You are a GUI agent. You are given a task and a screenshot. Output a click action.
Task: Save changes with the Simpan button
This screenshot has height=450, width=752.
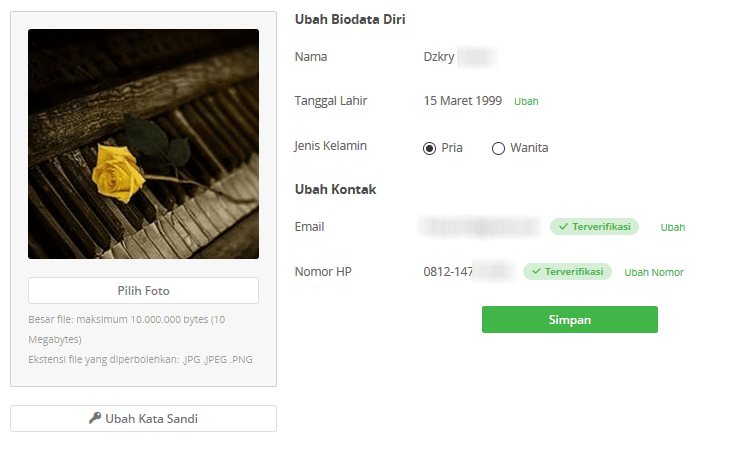pos(570,320)
